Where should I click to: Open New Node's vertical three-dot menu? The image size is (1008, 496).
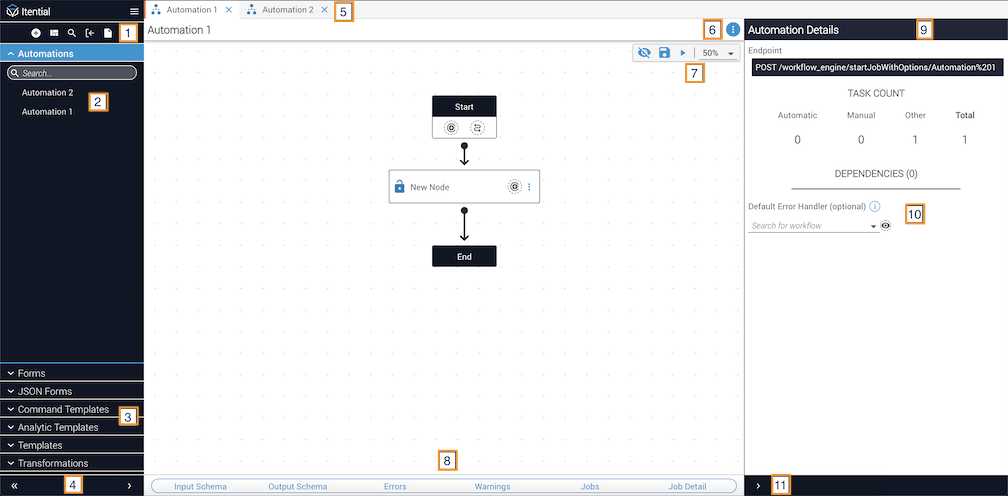pyautogui.click(x=530, y=187)
